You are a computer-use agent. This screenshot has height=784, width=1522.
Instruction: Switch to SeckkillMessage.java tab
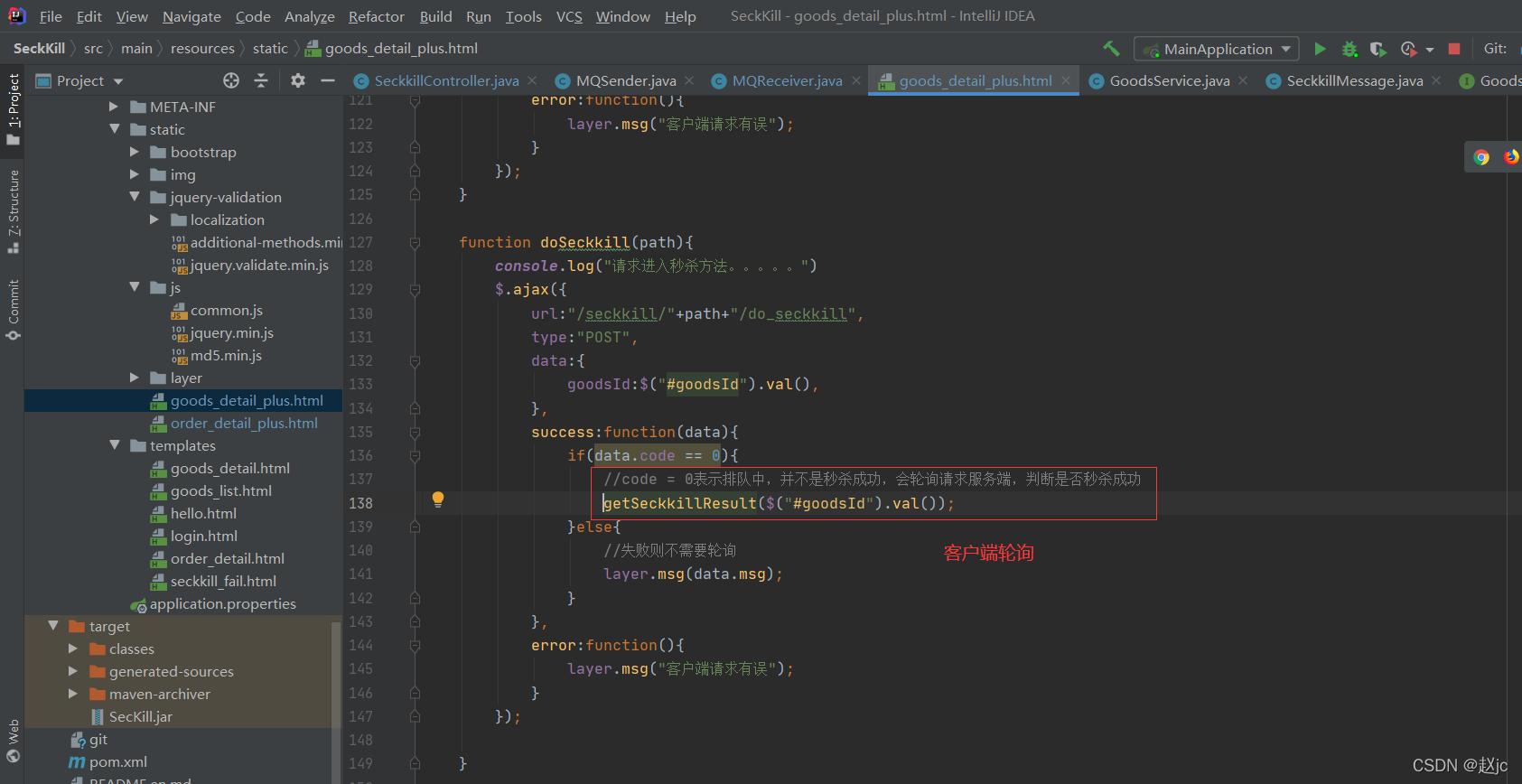pyautogui.click(x=1354, y=80)
